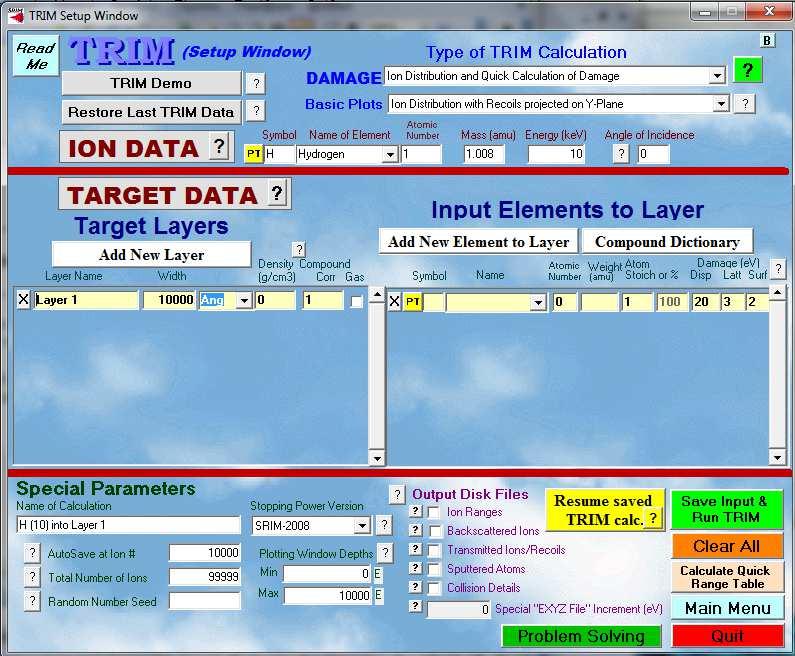
Task: Open Random Number Seed help
Action: (x=32, y=601)
